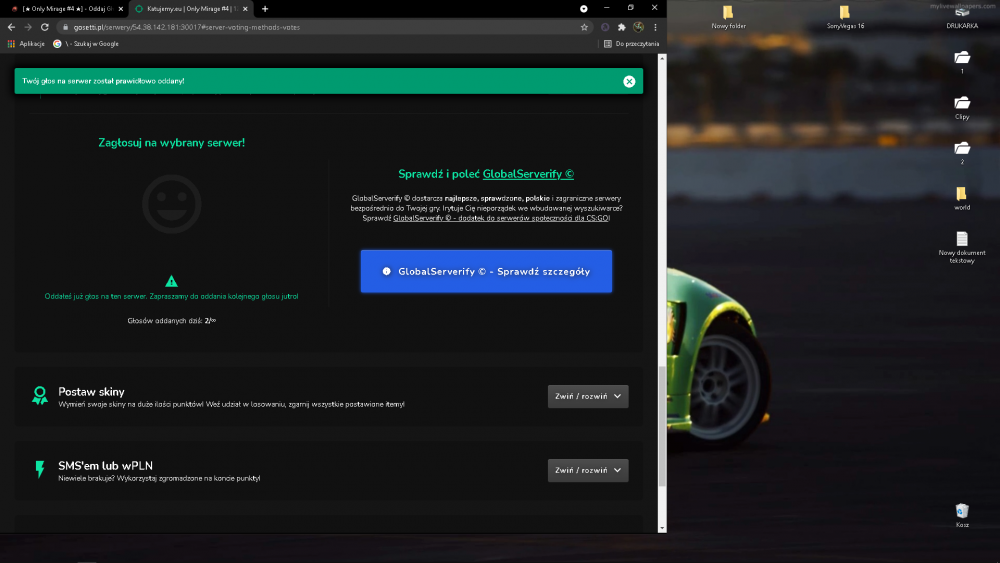Click the Postaw skiny heading

pyautogui.click(x=91, y=392)
